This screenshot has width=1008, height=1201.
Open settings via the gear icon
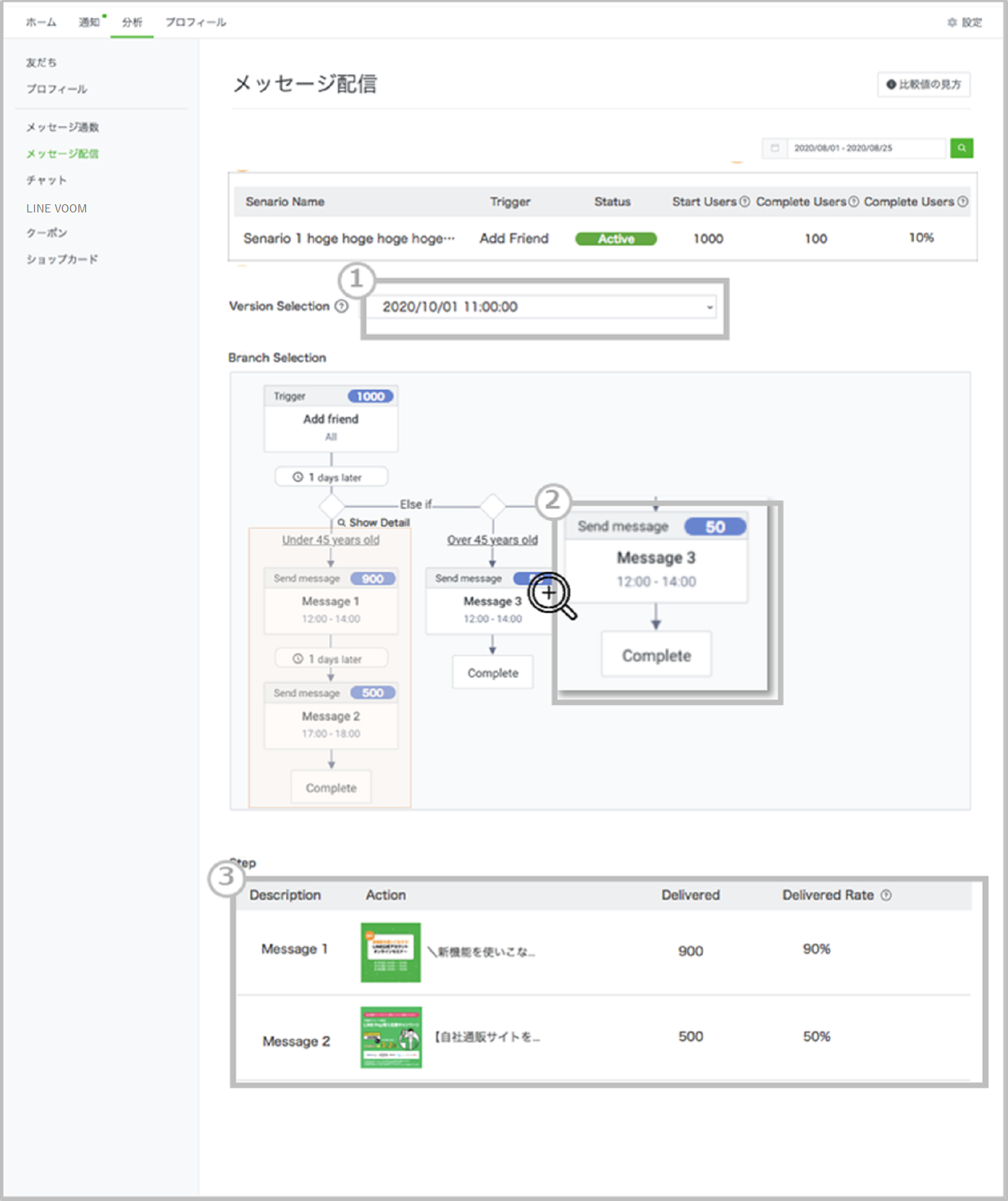(x=952, y=22)
